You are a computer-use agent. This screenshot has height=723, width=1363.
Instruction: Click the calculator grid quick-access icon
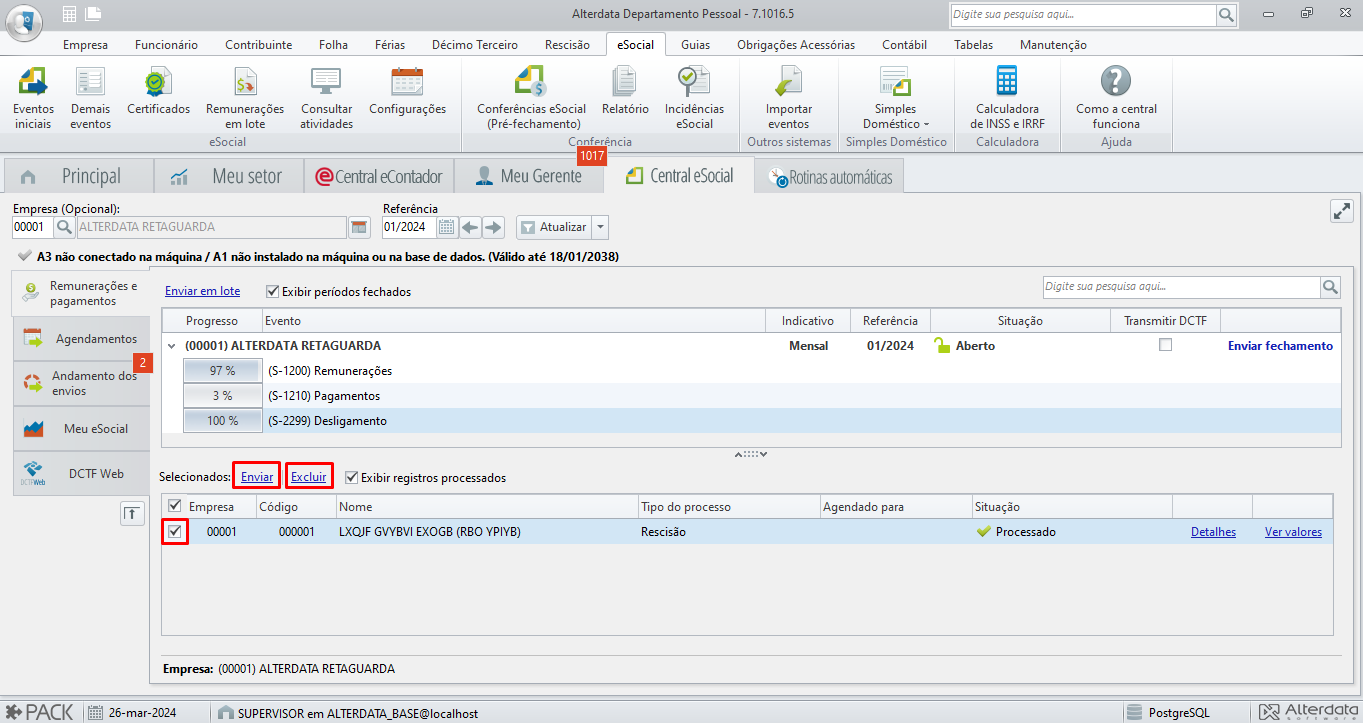click(x=69, y=14)
